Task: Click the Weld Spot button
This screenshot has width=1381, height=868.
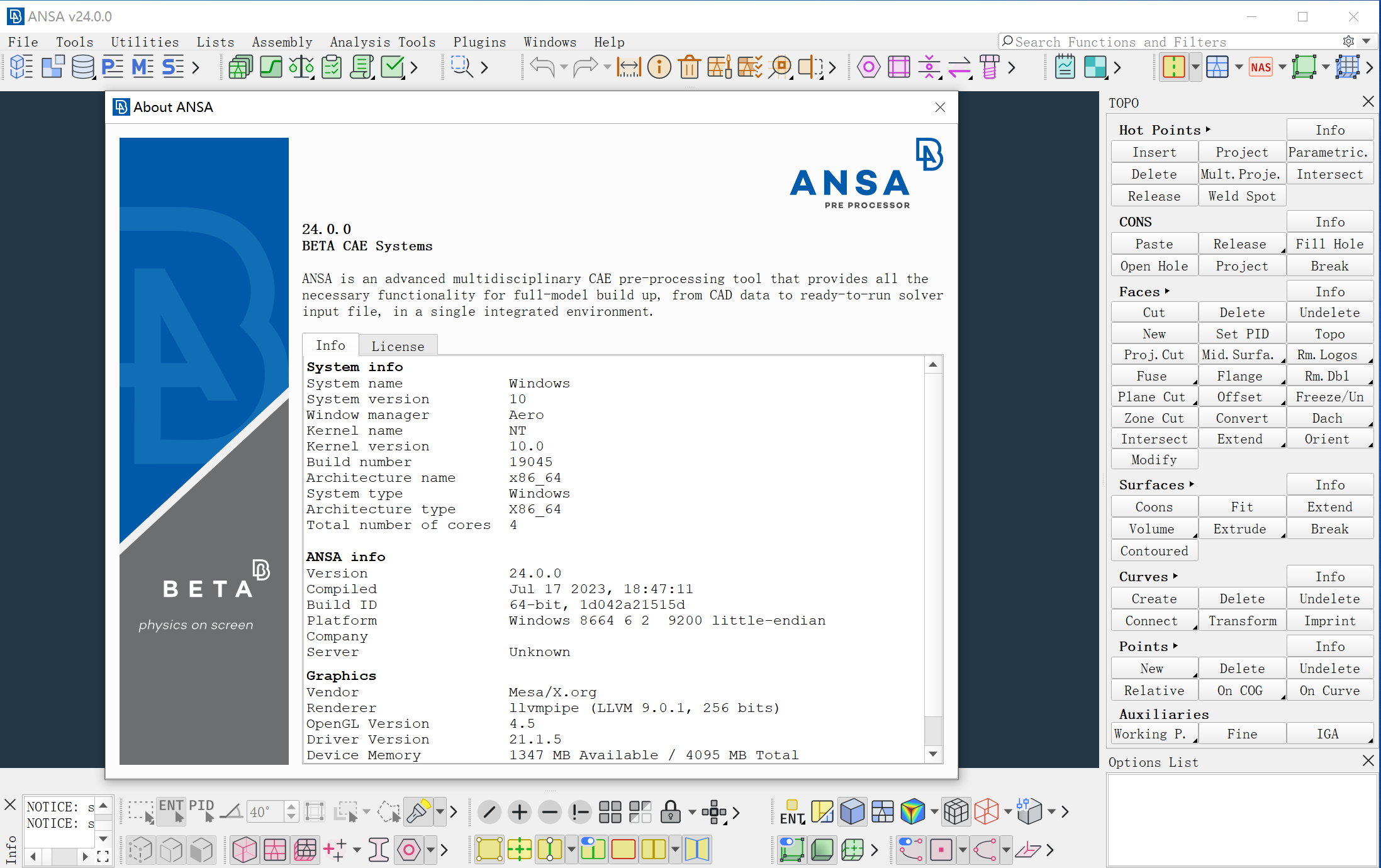Action: pyautogui.click(x=1242, y=196)
